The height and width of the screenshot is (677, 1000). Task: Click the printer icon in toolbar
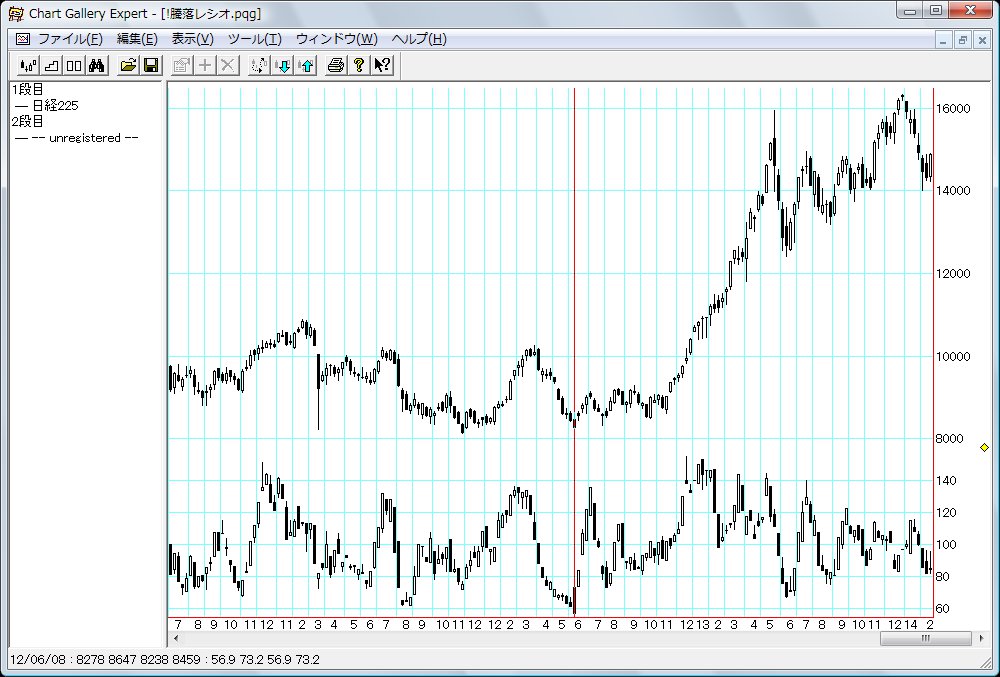[x=336, y=65]
